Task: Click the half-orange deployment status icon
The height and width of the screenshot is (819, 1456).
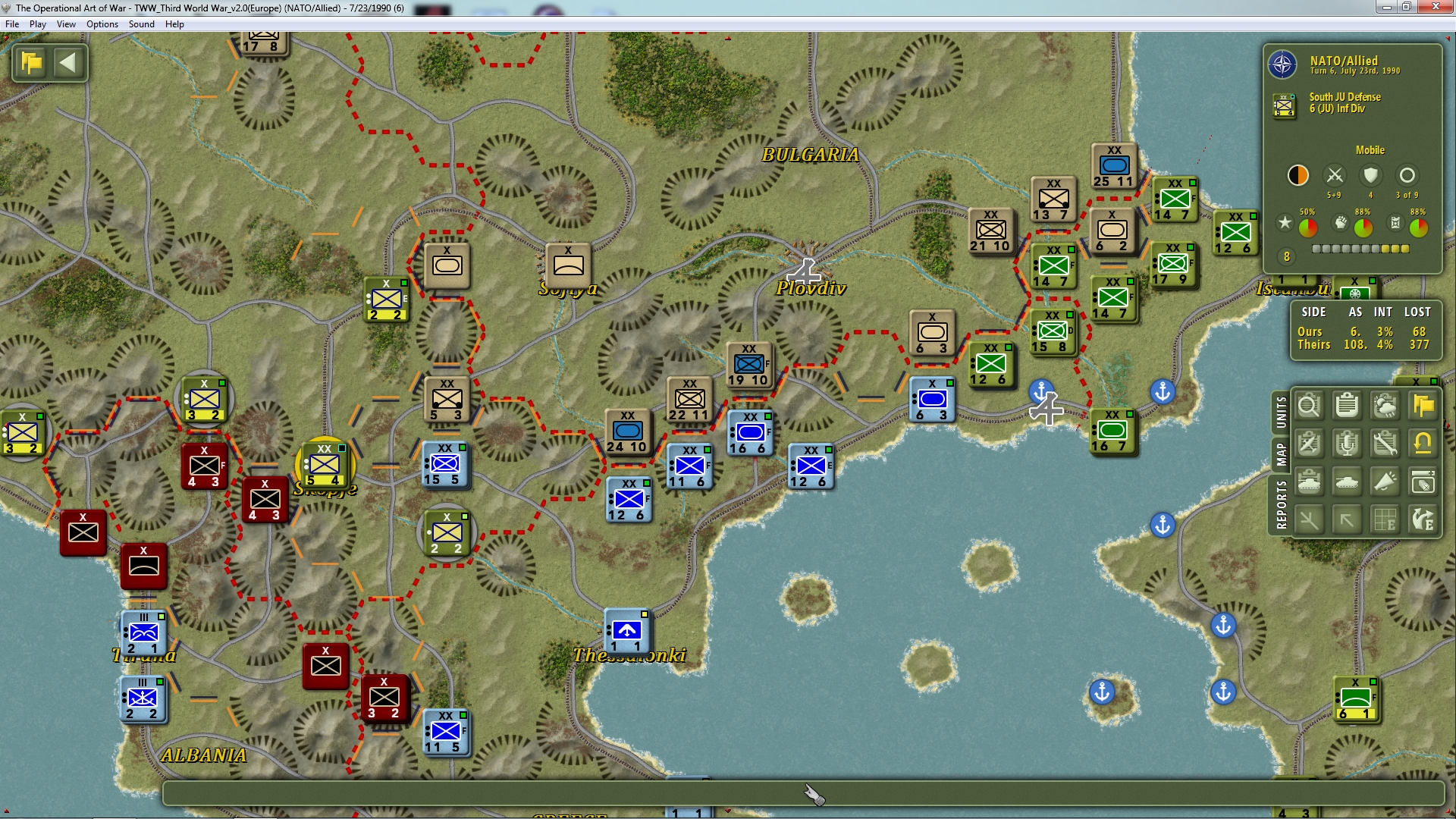Action: point(1298,175)
